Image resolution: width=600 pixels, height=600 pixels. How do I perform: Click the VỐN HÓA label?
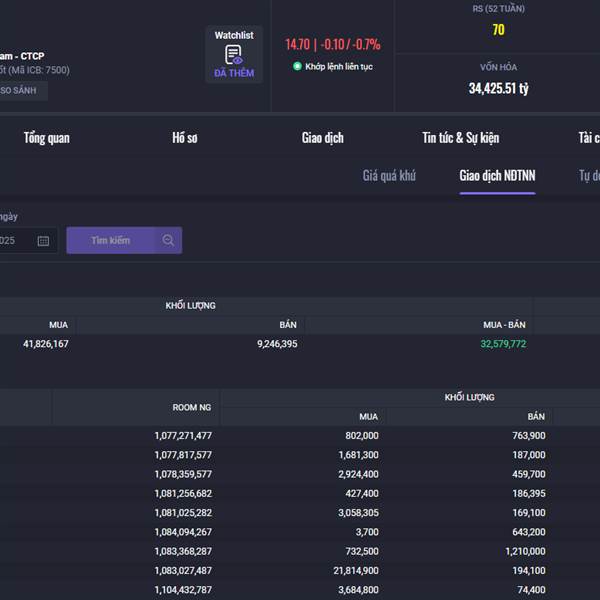(498, 67)
